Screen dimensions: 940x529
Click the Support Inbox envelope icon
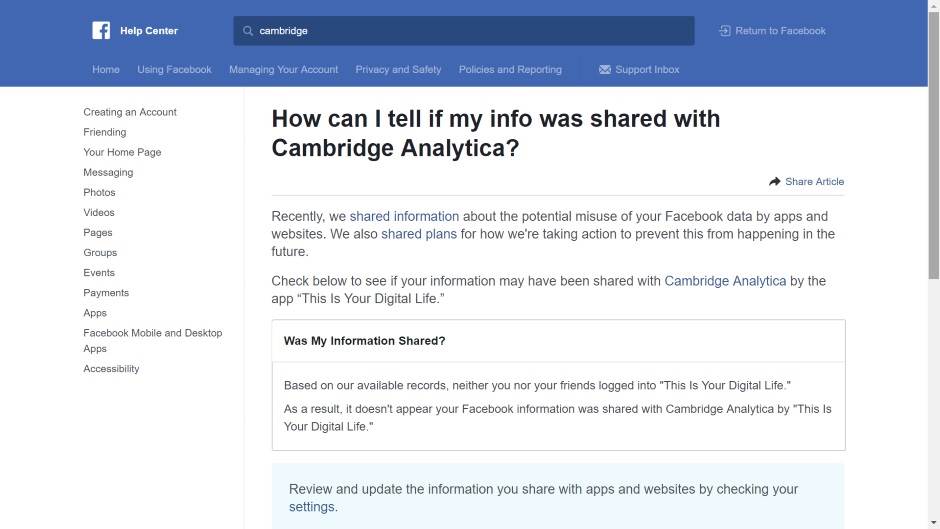pyautogui.click(x=604, y=70)
